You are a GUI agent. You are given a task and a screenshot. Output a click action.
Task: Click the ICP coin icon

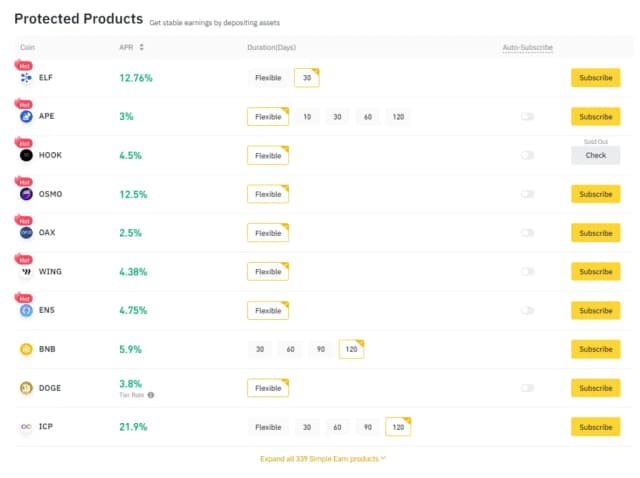[26, 427]
